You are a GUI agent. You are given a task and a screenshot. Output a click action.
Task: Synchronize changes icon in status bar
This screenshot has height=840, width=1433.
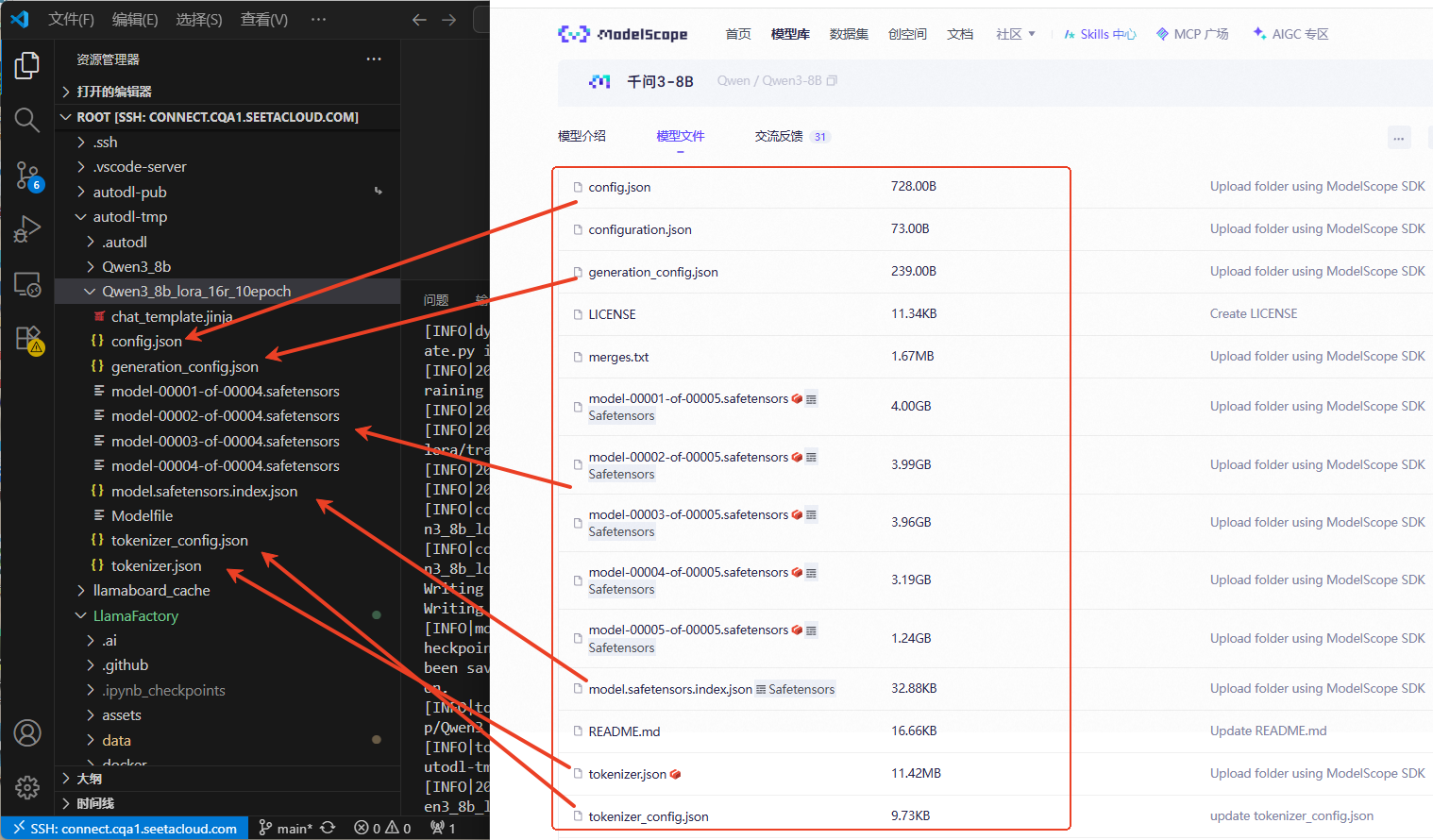(x=328, y=828)
